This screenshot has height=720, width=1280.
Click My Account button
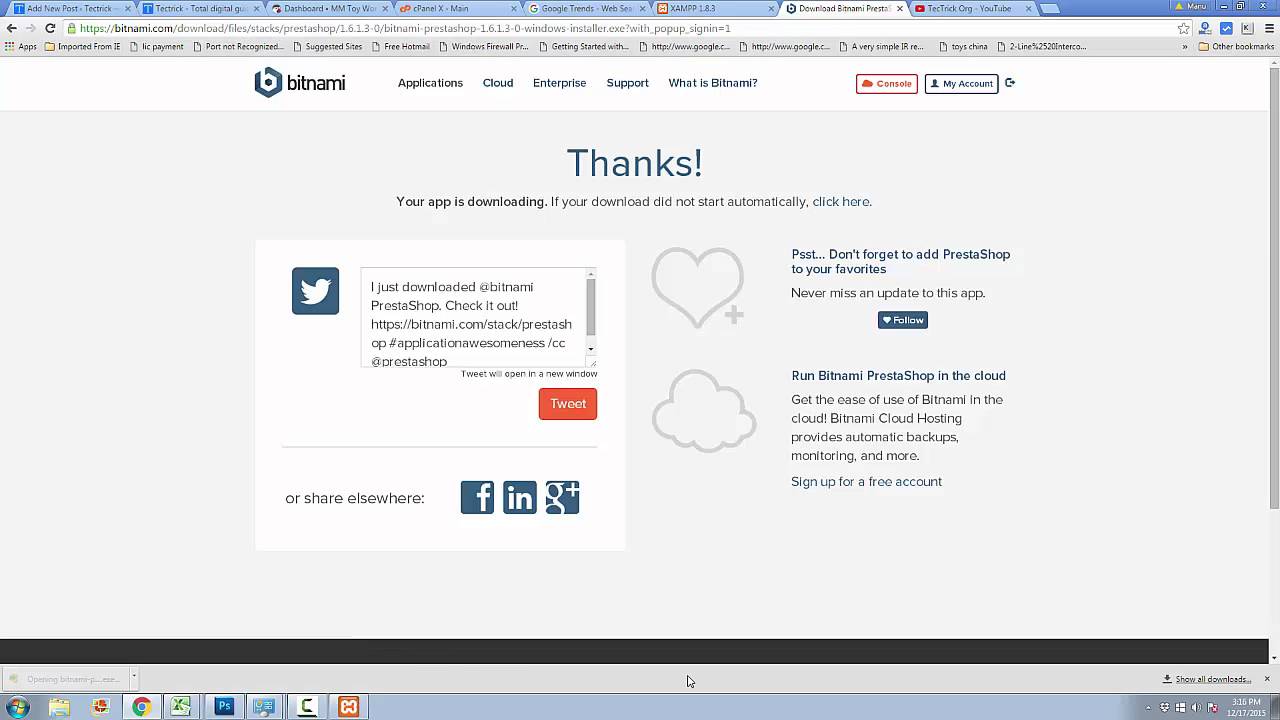click(x=961, y=83)
